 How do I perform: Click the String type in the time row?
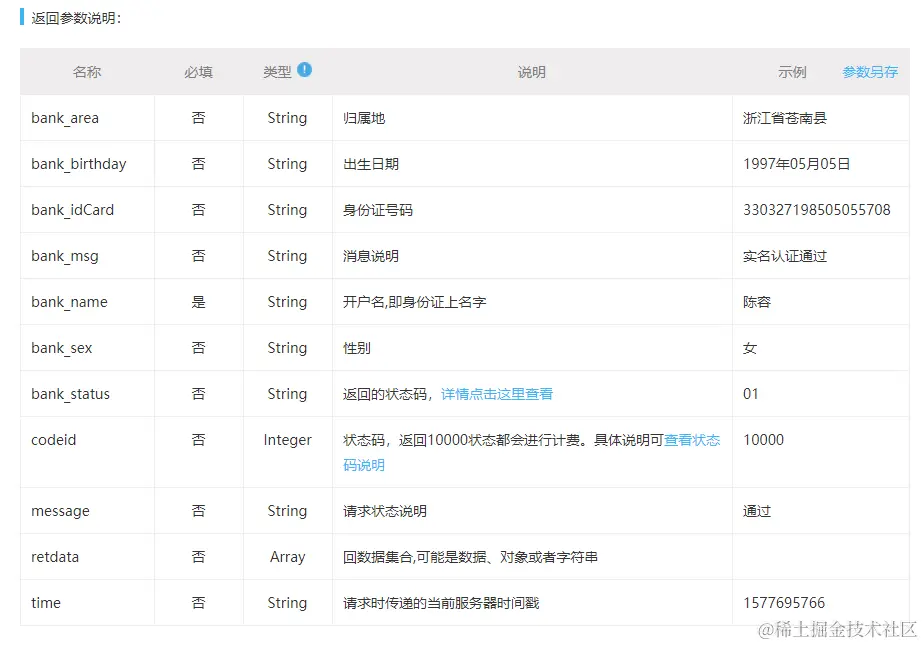click(x=287, y=603)
